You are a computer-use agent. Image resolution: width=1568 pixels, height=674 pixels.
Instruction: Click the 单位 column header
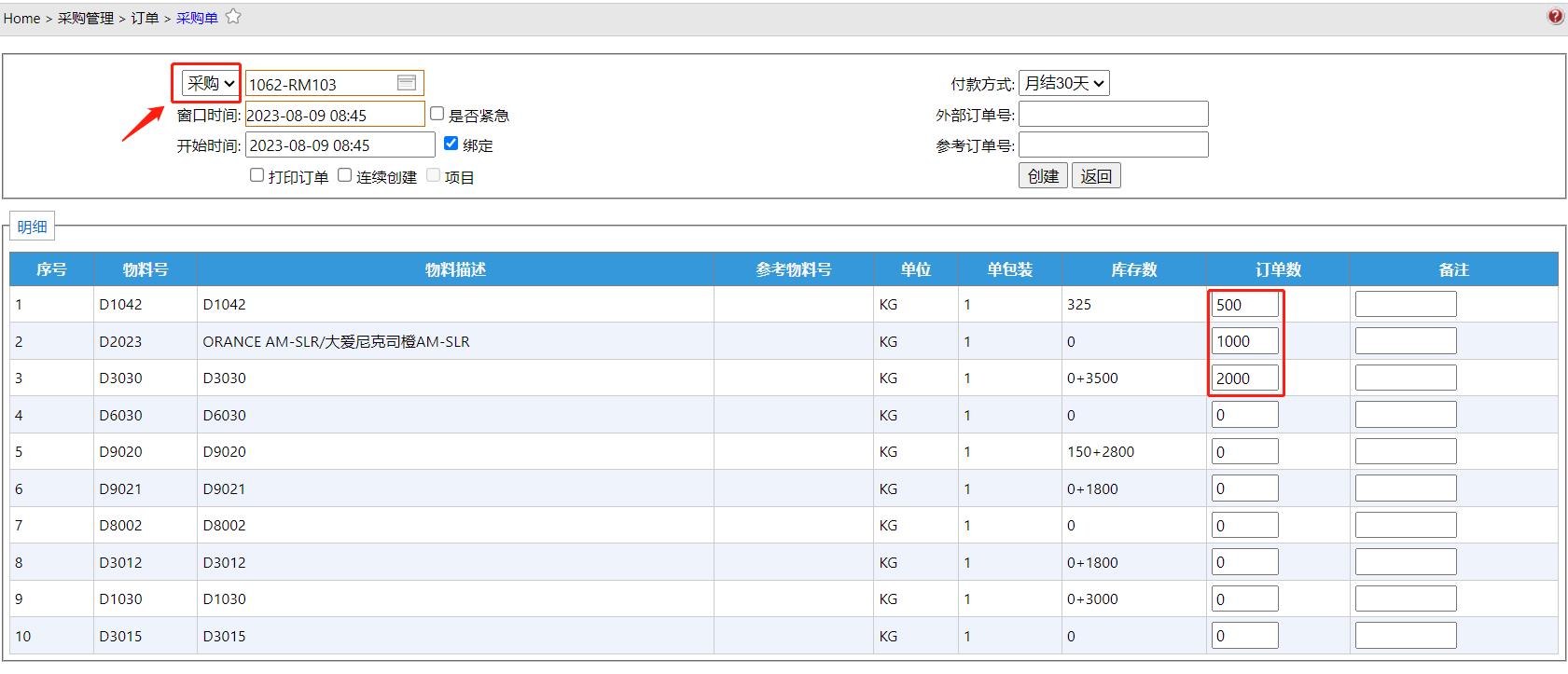pos(916,269)
